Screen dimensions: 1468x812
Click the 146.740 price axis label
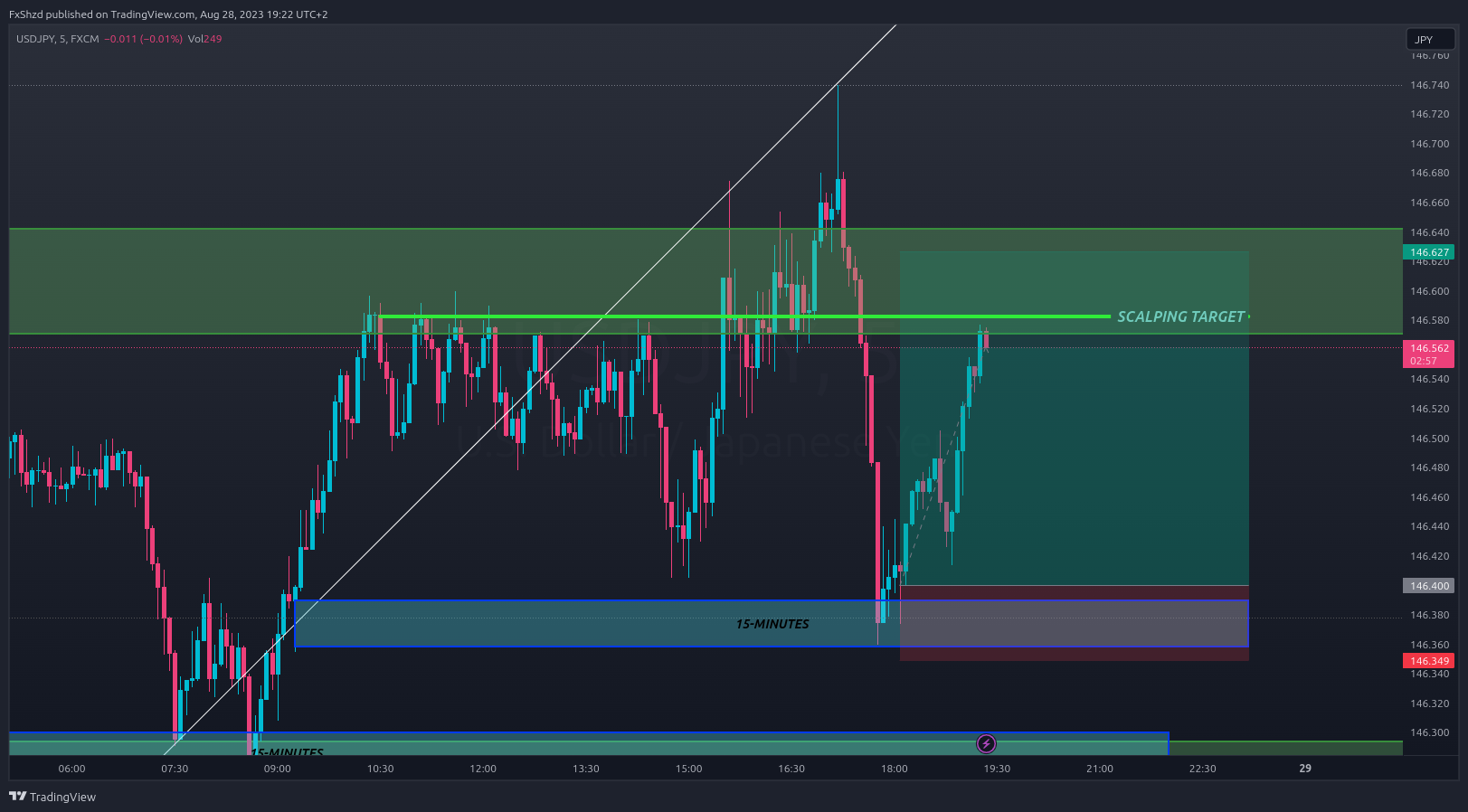pos(1429,85)
